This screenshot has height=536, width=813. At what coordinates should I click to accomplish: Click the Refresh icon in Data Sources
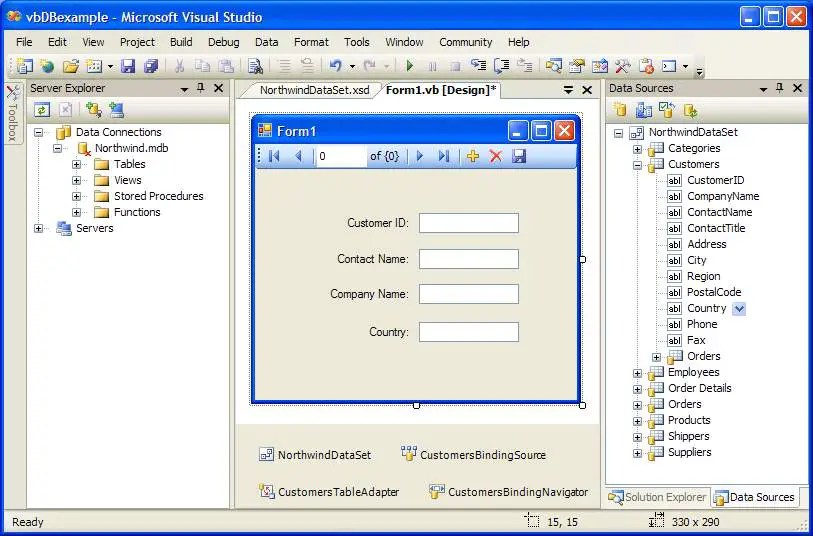(690, 110)
